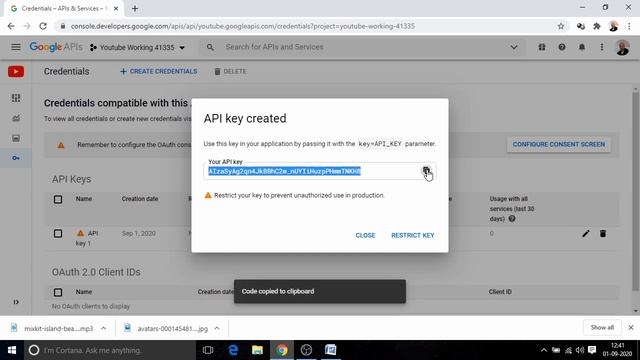Bookmark this page with the star icon
Viewport: 640px width, 360px height.
561,26
